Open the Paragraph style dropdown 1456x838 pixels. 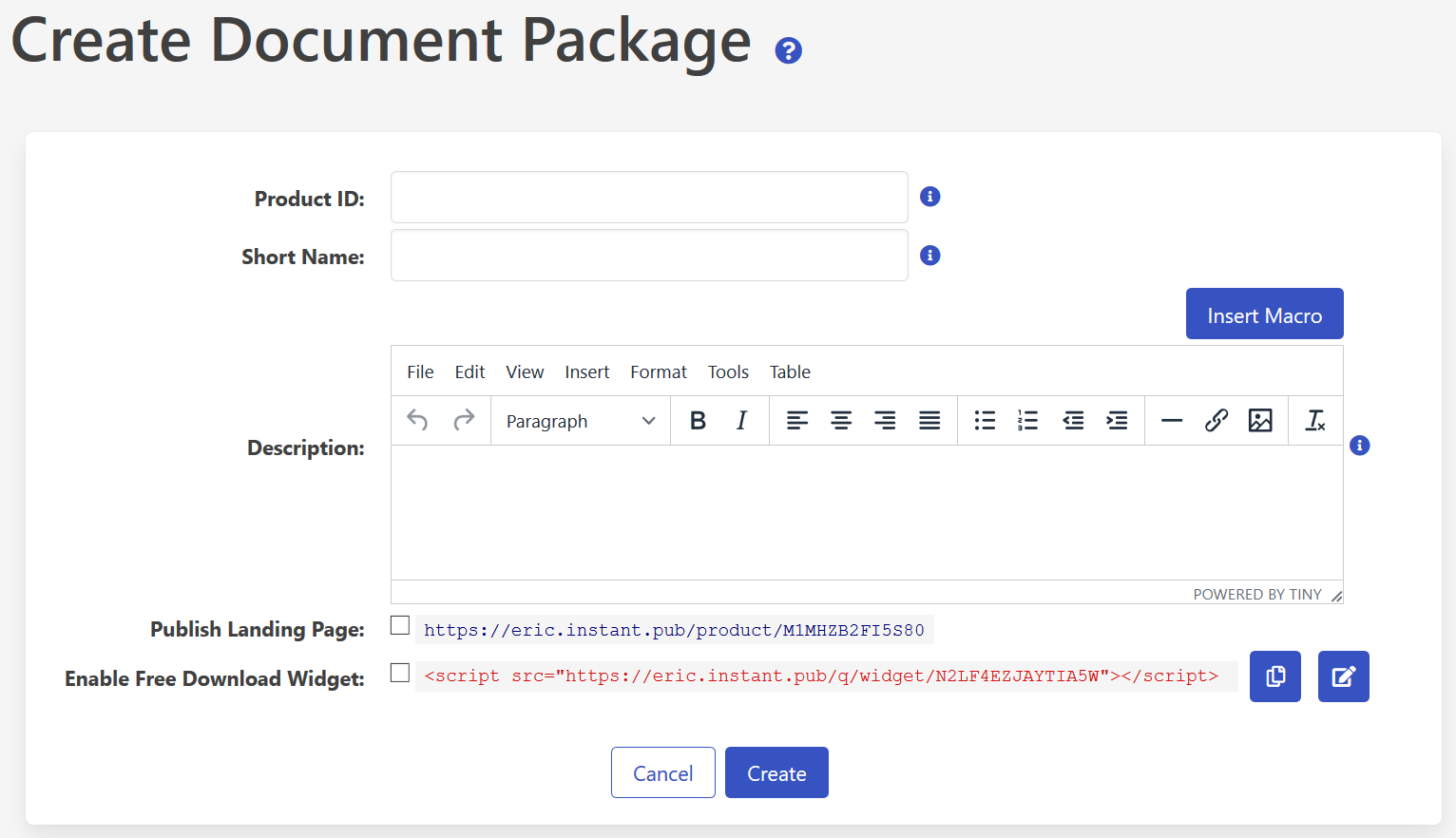580,420
